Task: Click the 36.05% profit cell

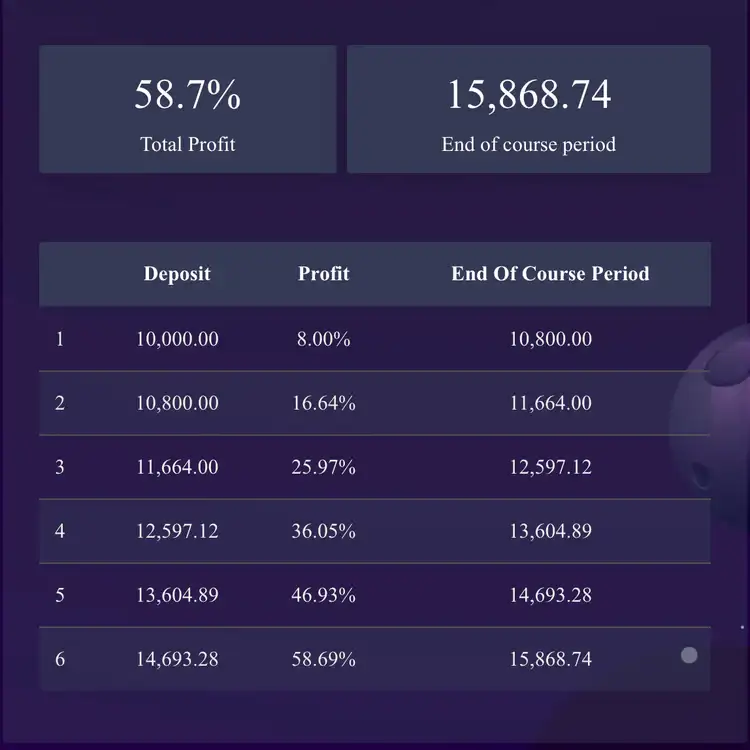Action: pos(323,531)
